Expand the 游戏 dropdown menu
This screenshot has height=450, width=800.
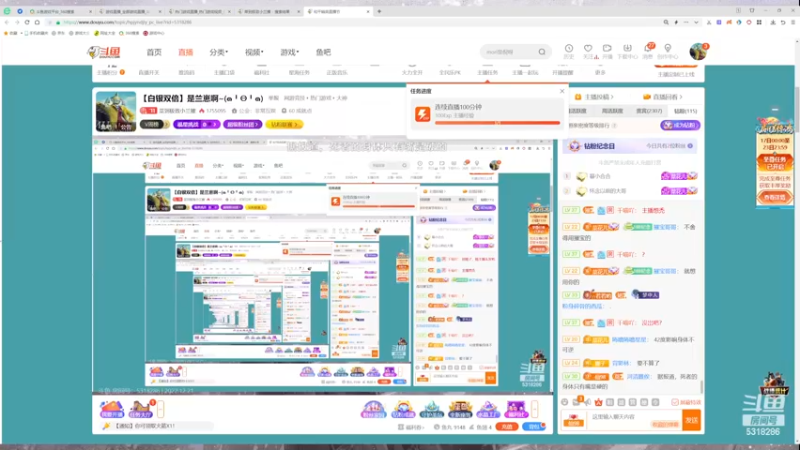click(289, 52)
